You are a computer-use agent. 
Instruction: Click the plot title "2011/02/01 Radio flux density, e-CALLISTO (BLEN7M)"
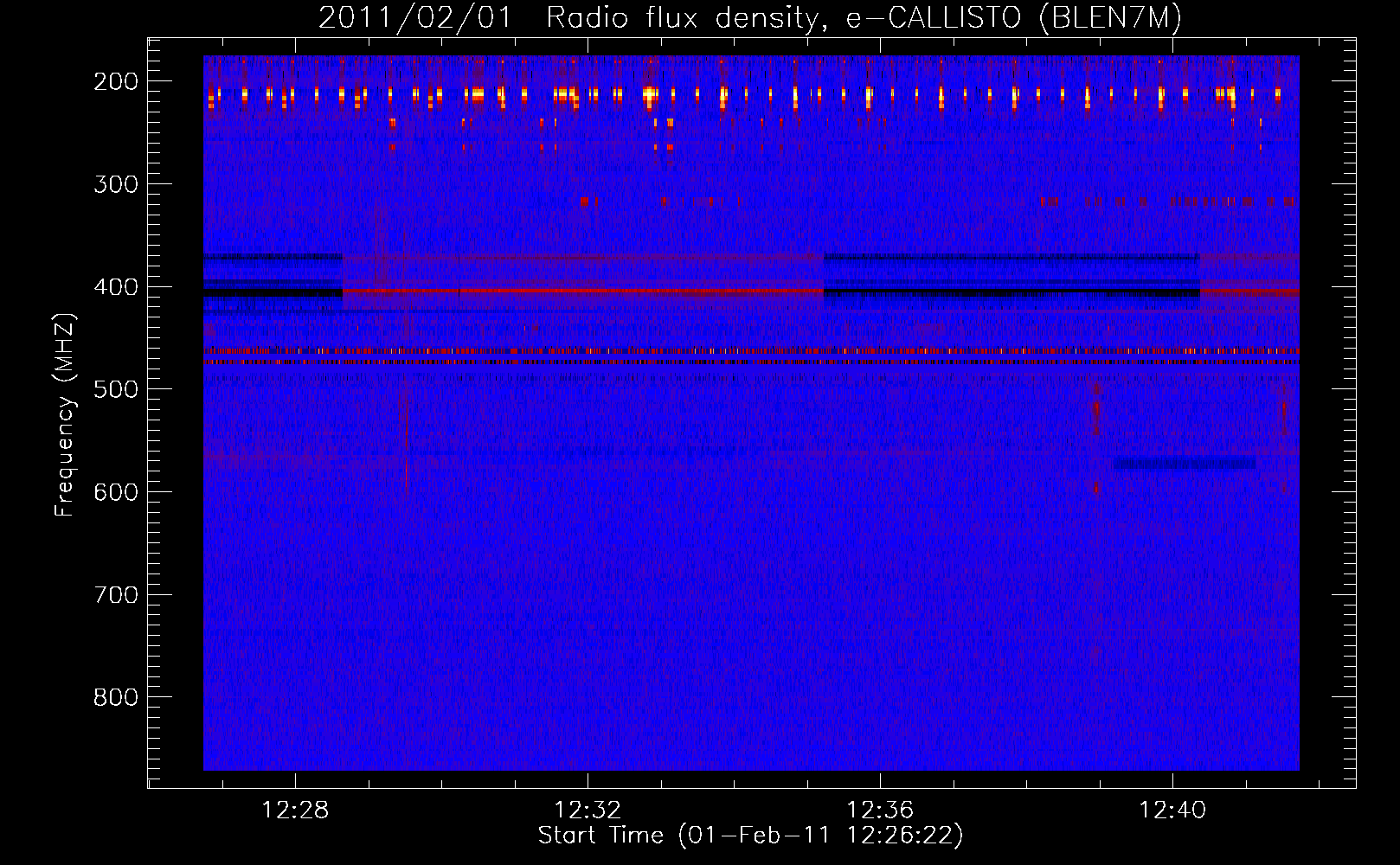[x=749, y=17]
